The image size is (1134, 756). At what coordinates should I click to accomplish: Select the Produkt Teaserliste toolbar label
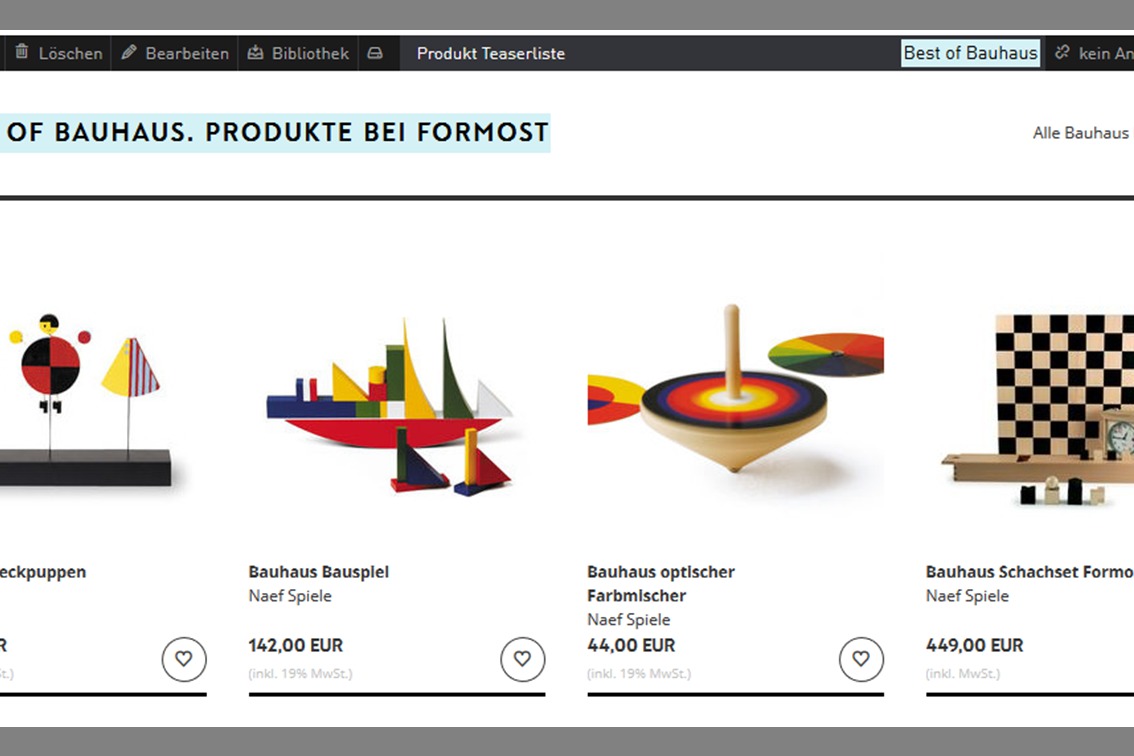pos(490,54)
